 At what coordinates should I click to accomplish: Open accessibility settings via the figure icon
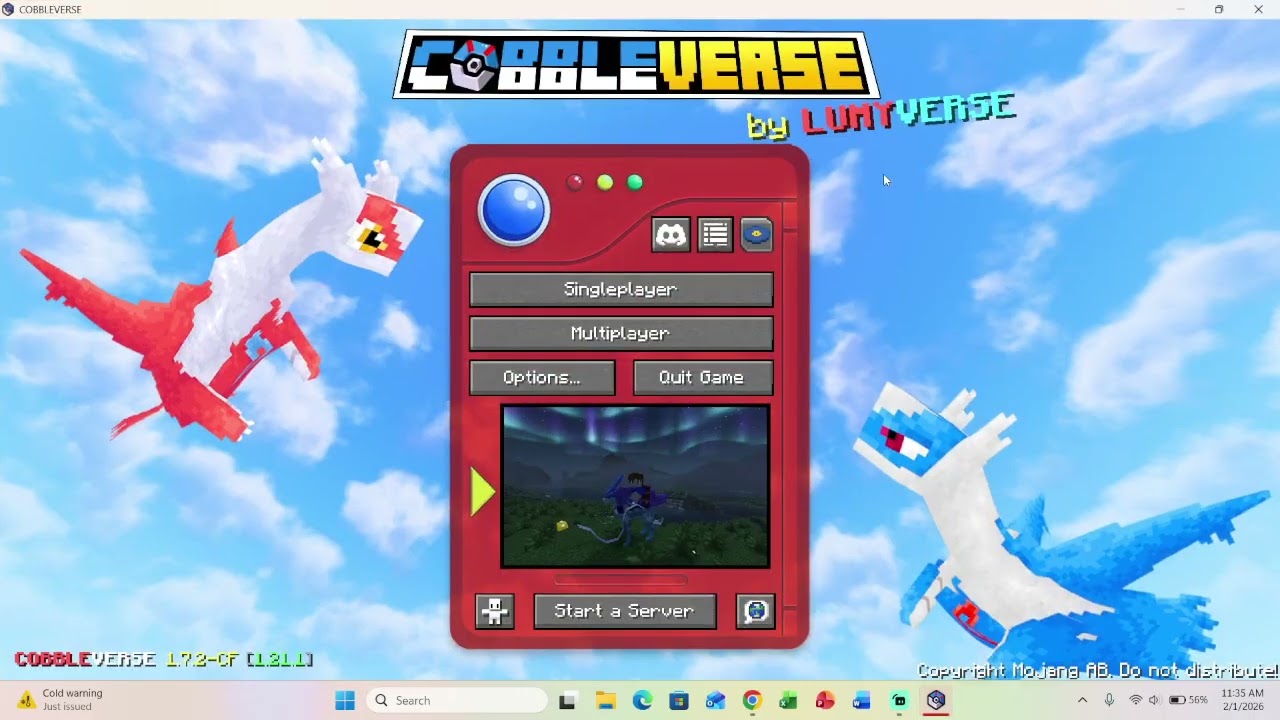coord(494,611)
